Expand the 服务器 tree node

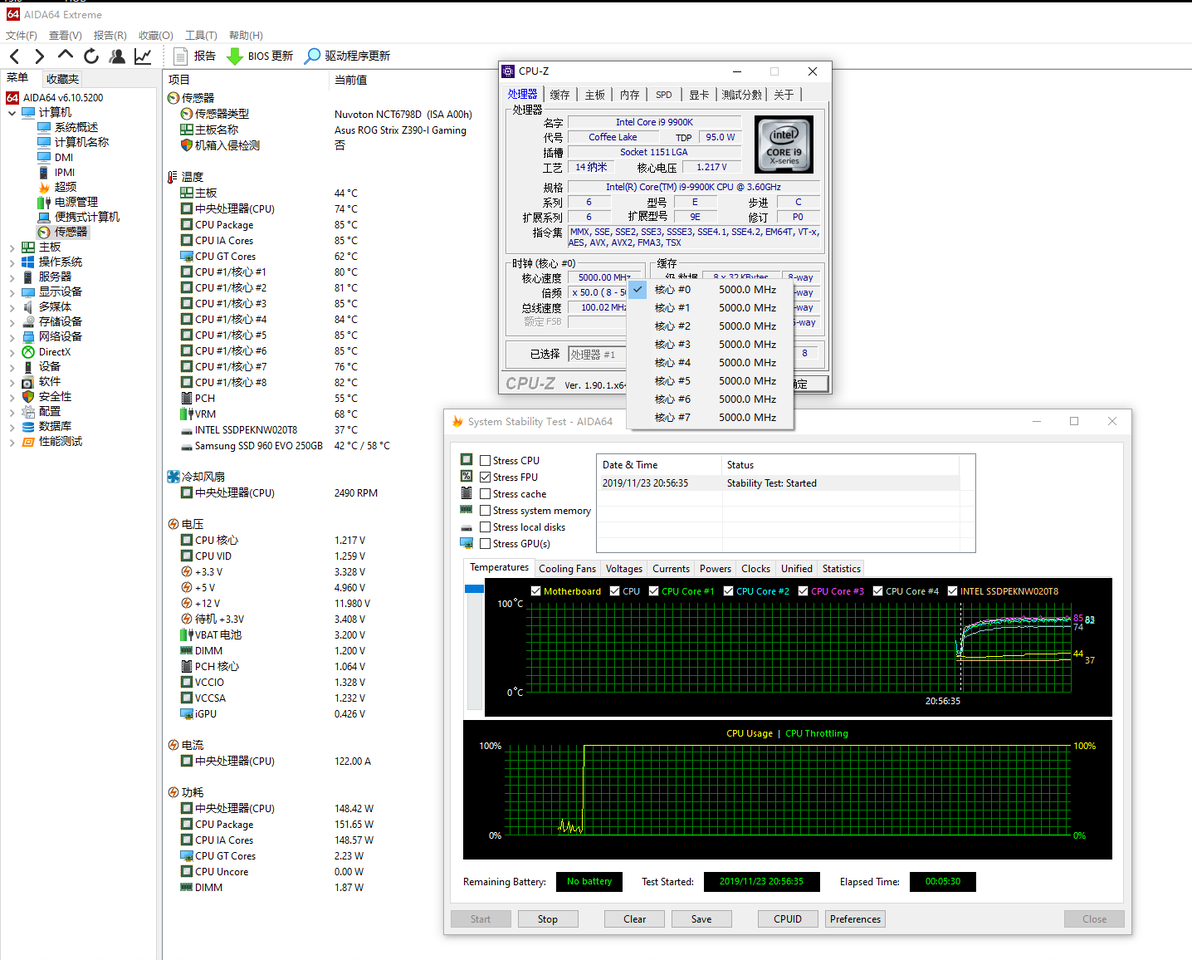[x=12, y=277]
